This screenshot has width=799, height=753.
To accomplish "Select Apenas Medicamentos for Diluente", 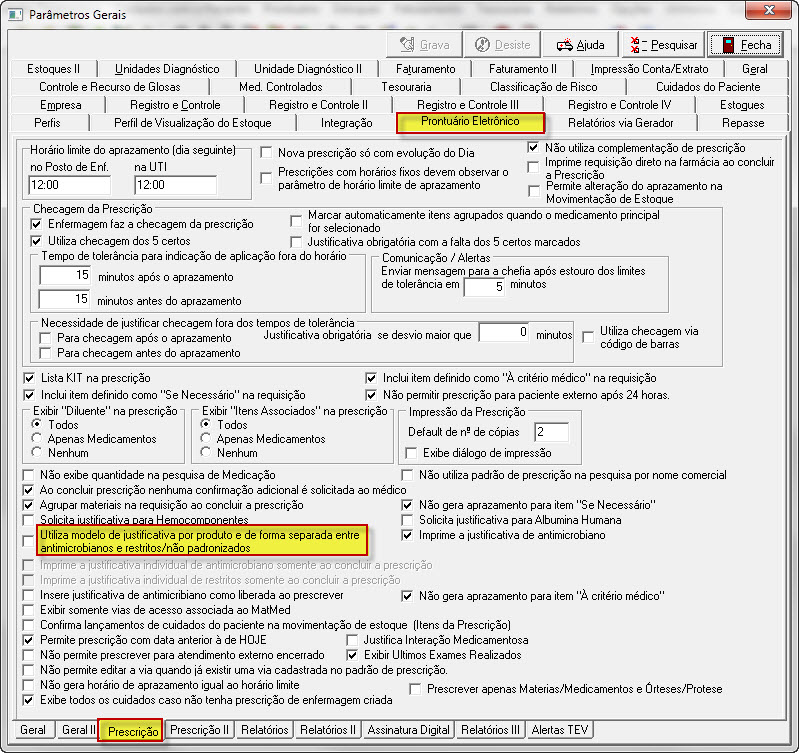I will (37, 438).
